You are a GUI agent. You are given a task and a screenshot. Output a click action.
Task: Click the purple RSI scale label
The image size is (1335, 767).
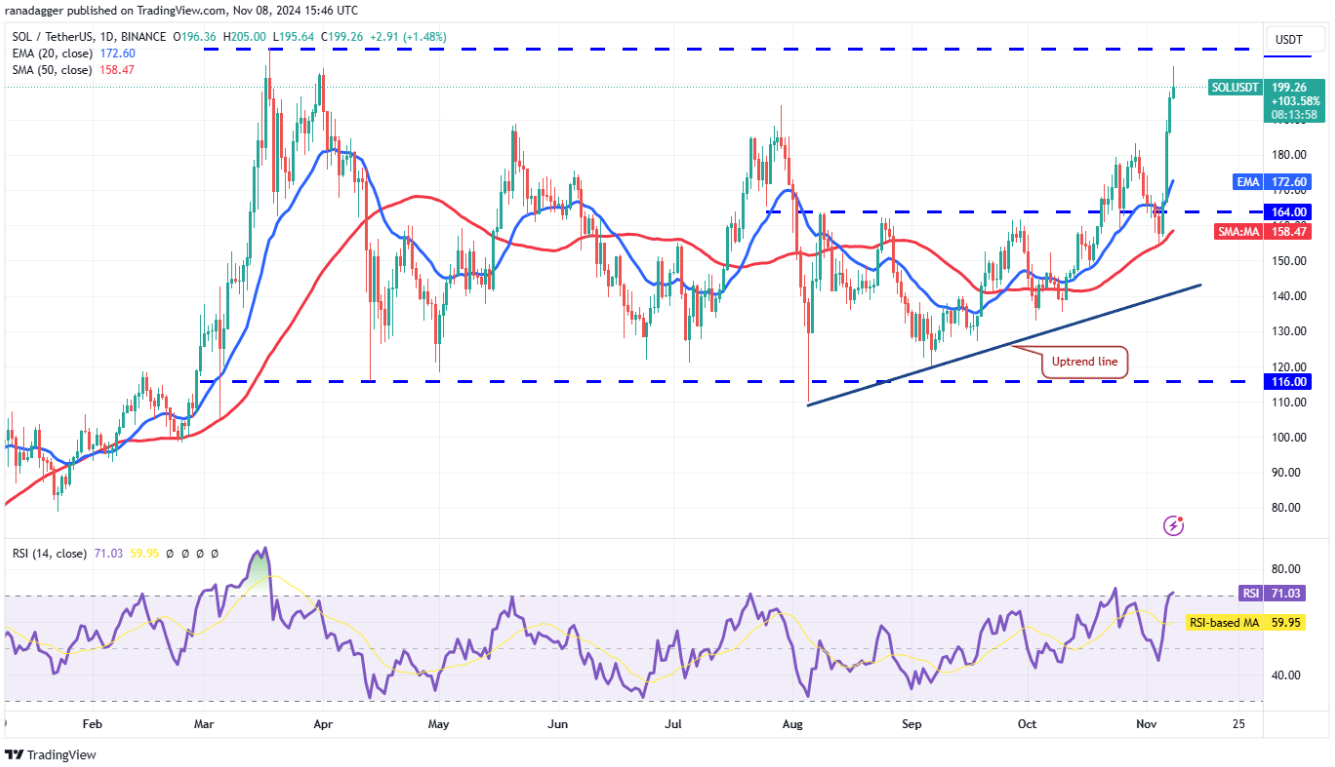[1250, 593]
